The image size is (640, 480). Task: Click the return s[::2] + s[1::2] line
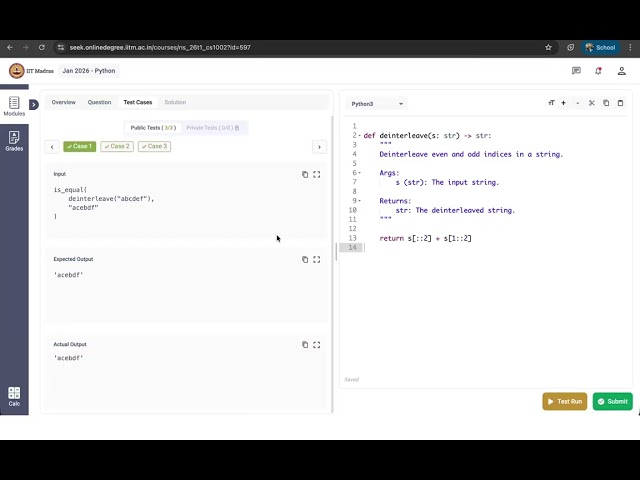(x=425, y=238)
